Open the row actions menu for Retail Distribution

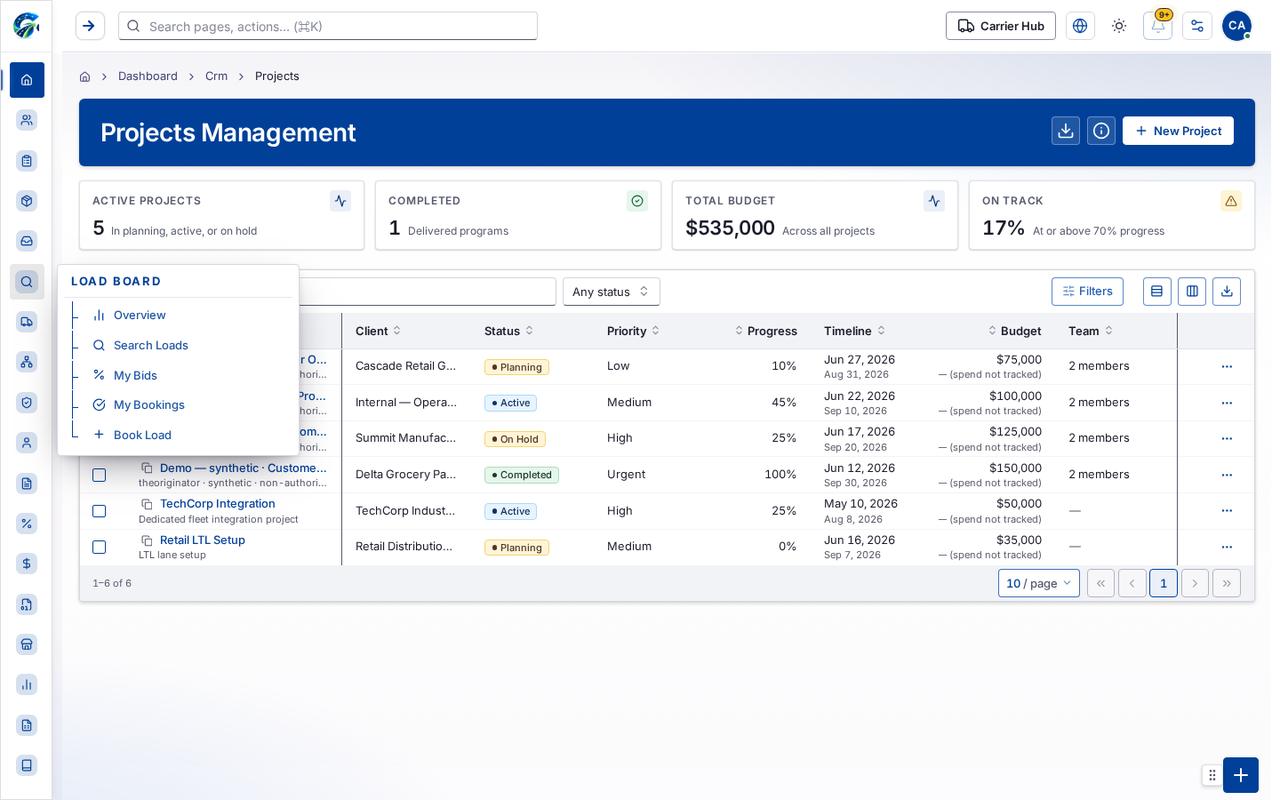1227,547
